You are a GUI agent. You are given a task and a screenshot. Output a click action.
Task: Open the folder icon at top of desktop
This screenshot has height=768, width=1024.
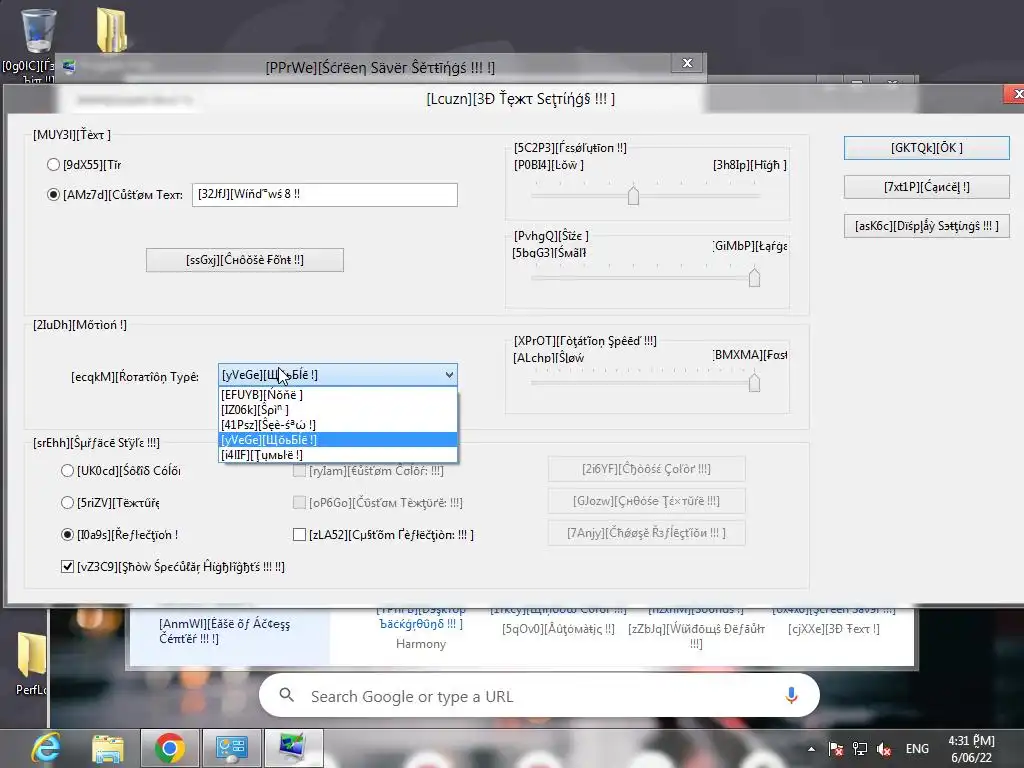(x=112, y=29)
